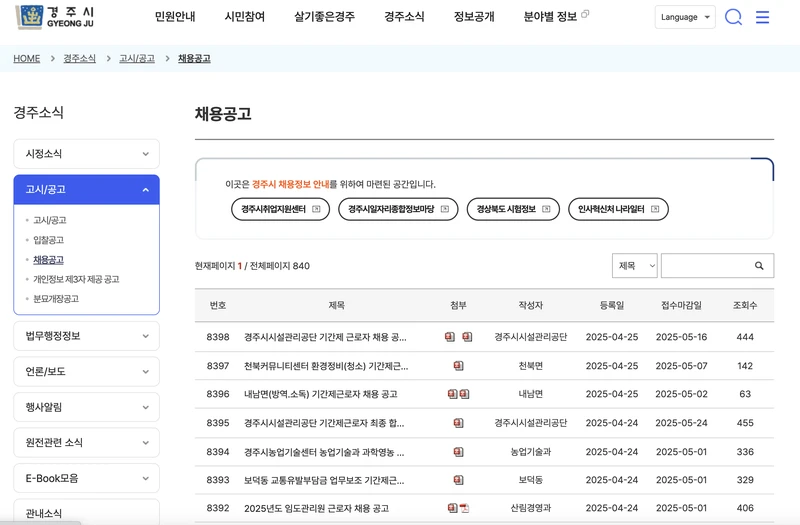Screen dimensions: 800x525
Task: Click external-link icon beside 분야별 정보
Action: pyautogui.click(x=585, y=14)
